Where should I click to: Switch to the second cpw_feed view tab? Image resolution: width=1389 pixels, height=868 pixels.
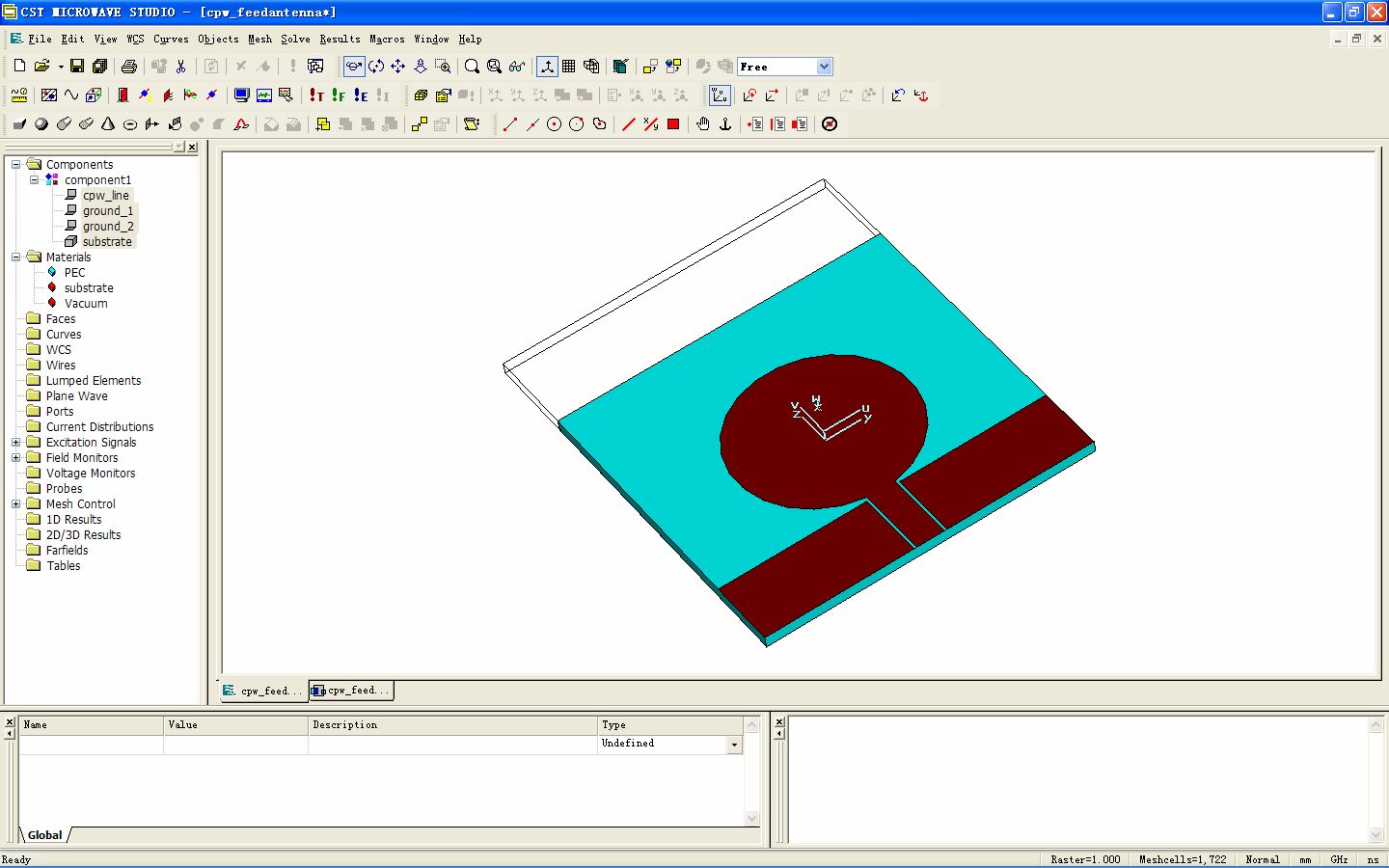point(351,691)
